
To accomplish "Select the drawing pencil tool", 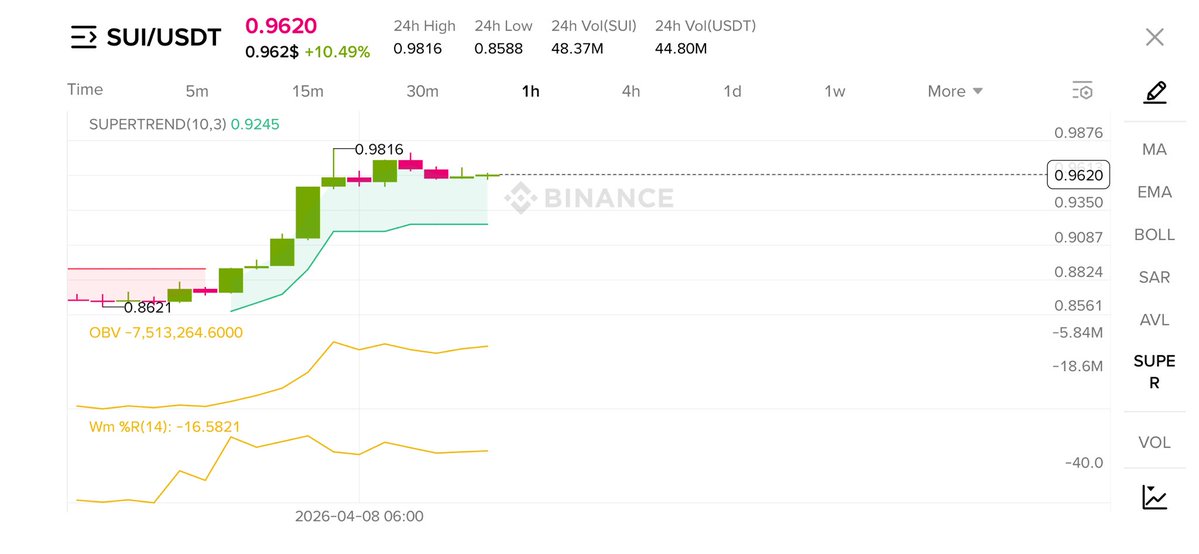I will pyautogui.click(x=1155, y=93).
